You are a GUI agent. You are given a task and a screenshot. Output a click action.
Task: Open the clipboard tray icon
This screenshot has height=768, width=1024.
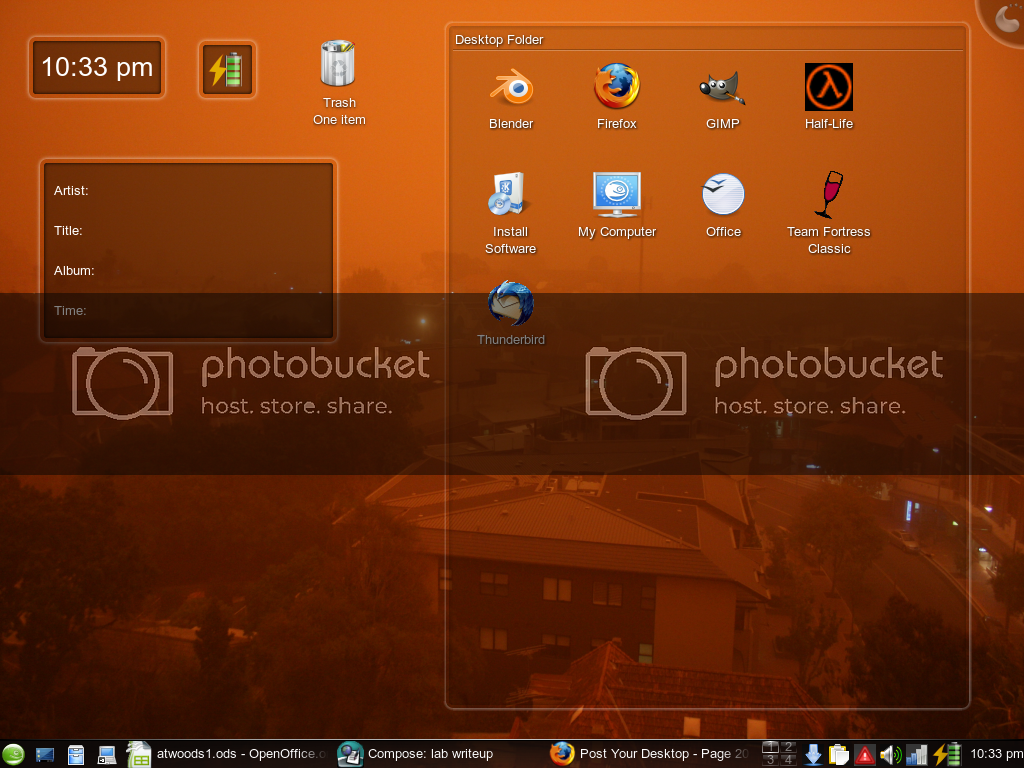839,755
